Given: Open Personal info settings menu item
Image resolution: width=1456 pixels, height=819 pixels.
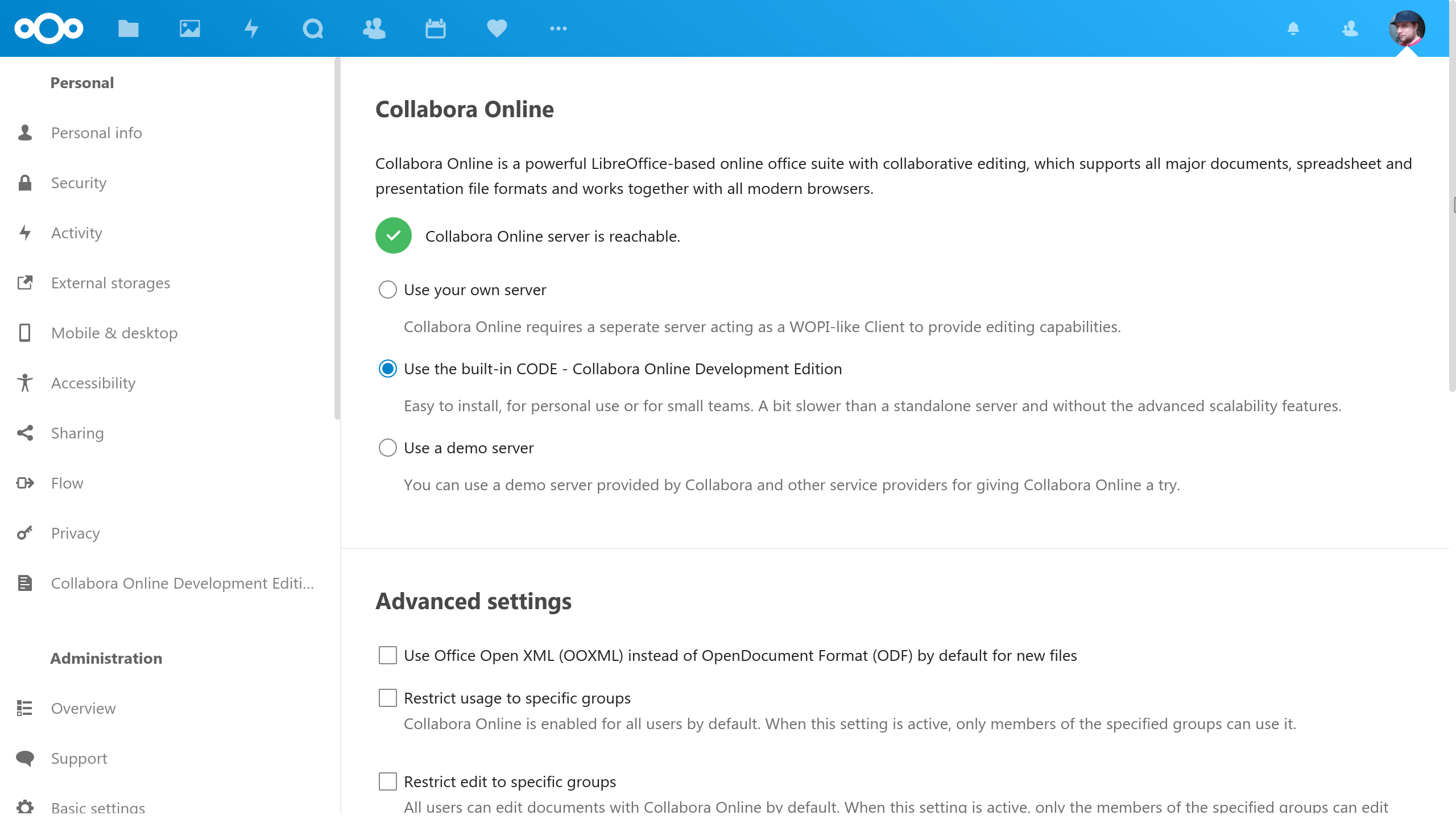Looking at the screenshot, I should [x=96, y=132].
